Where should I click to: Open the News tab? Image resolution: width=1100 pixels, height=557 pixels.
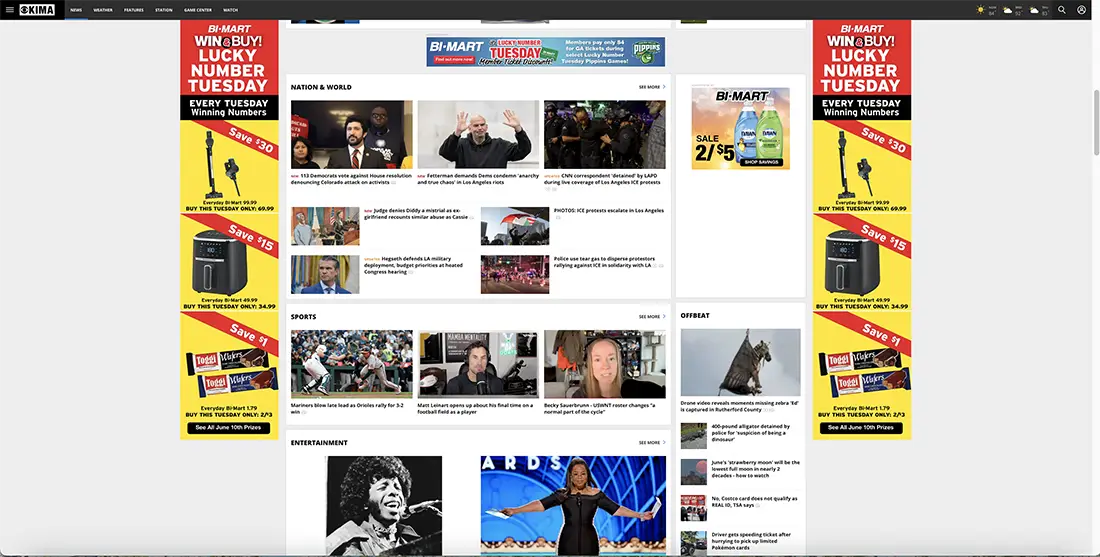pos(76,10)
